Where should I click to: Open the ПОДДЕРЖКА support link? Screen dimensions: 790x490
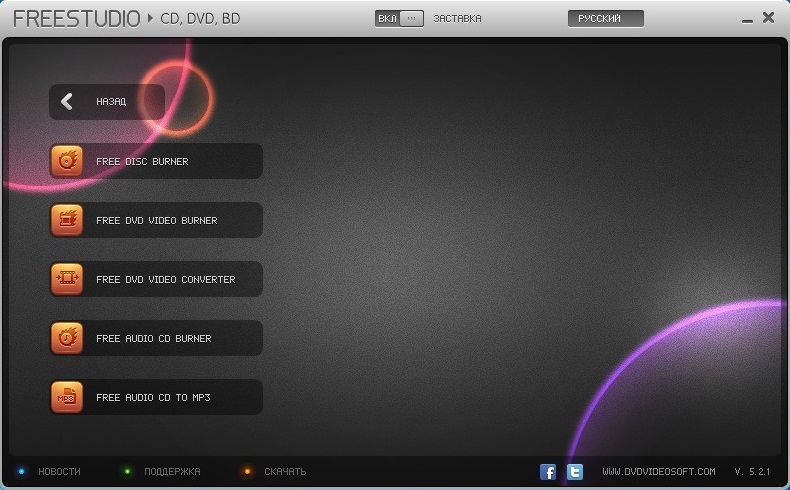tap(172, 472)
